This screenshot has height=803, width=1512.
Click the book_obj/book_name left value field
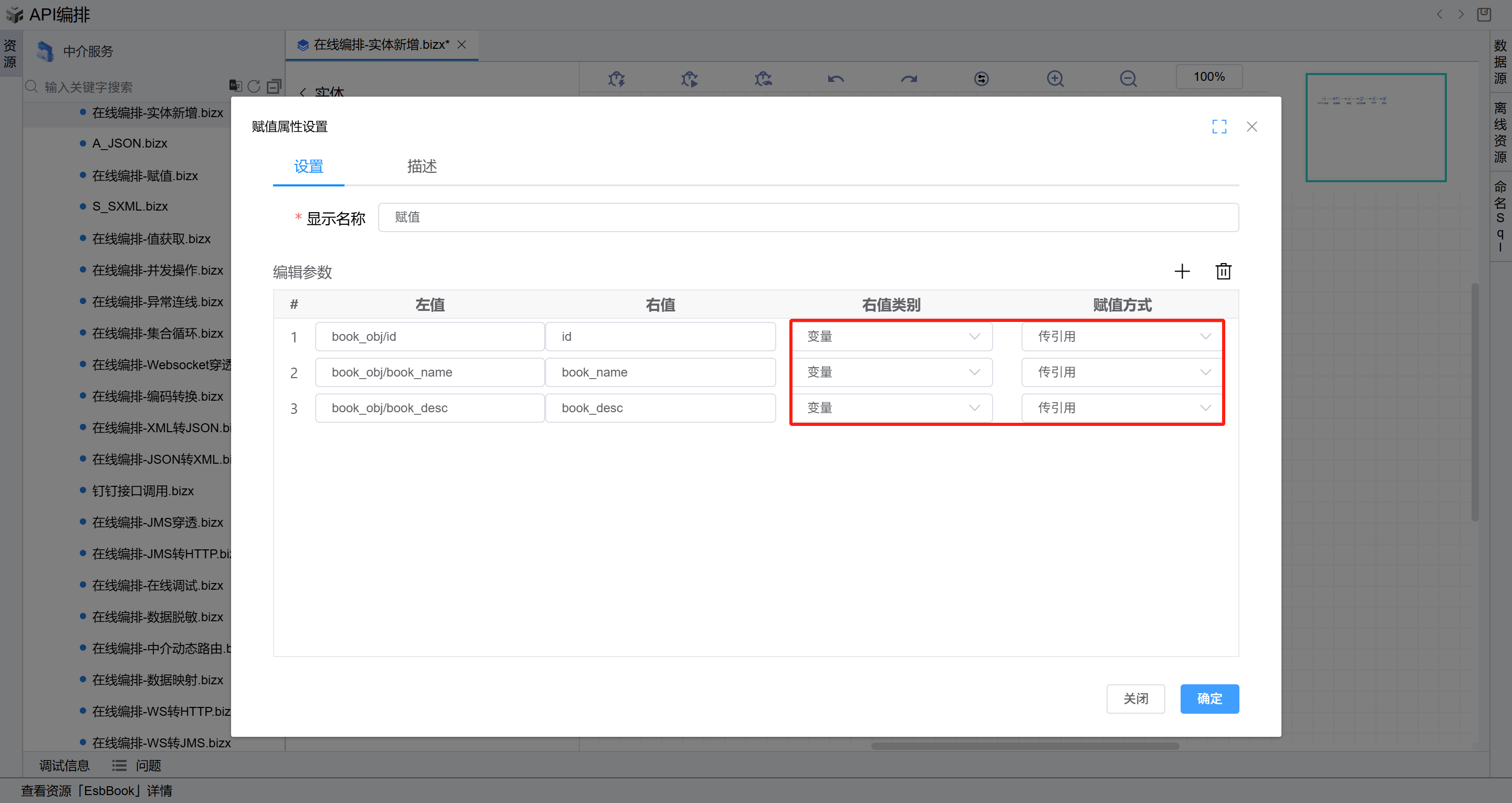click(429, 372)
